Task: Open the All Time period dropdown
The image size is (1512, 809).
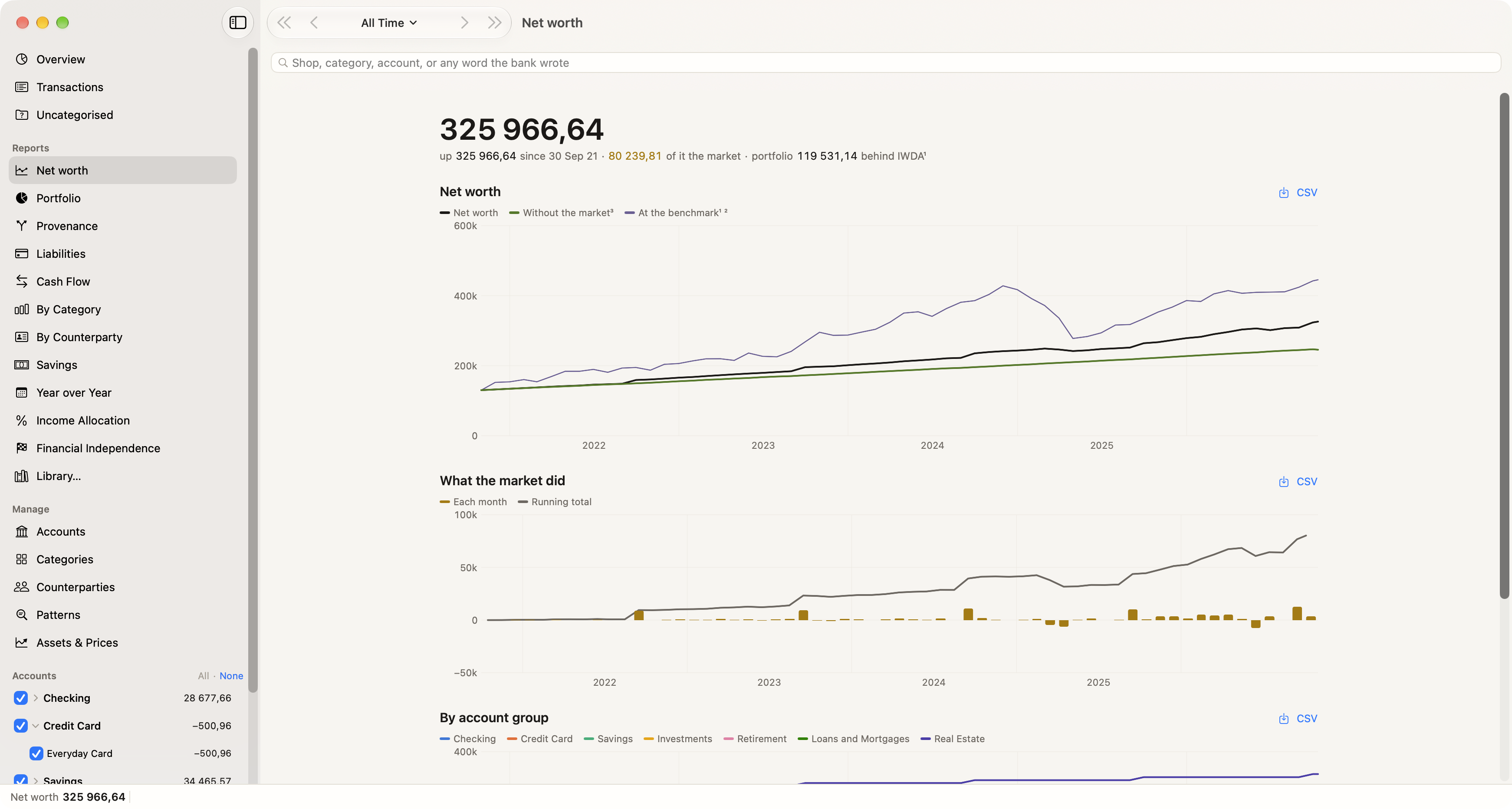Action: tap(388, 23)
